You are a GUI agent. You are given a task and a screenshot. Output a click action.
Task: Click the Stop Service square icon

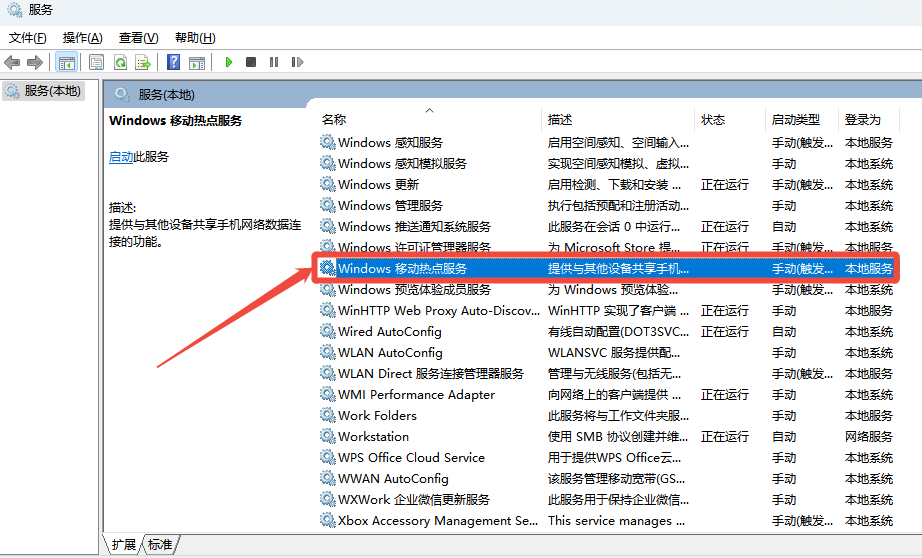point(251,62)
